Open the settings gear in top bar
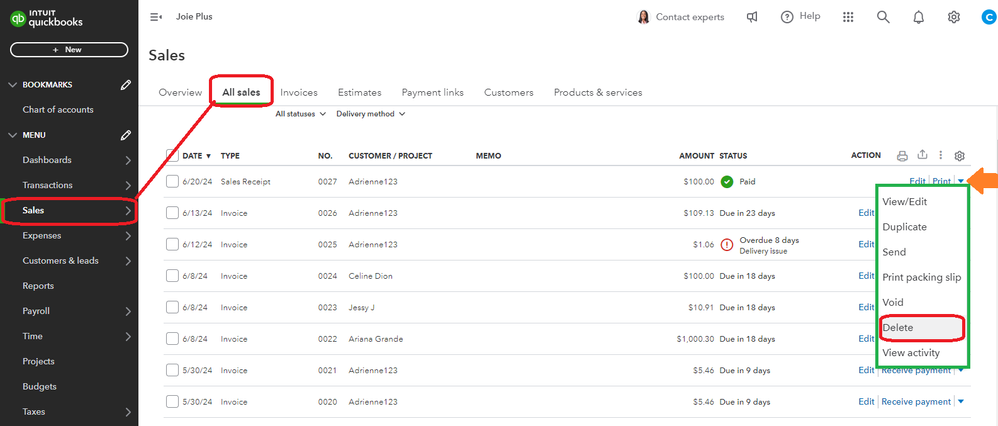The width and height of the screenshot is (998, 426). (954, 17)
